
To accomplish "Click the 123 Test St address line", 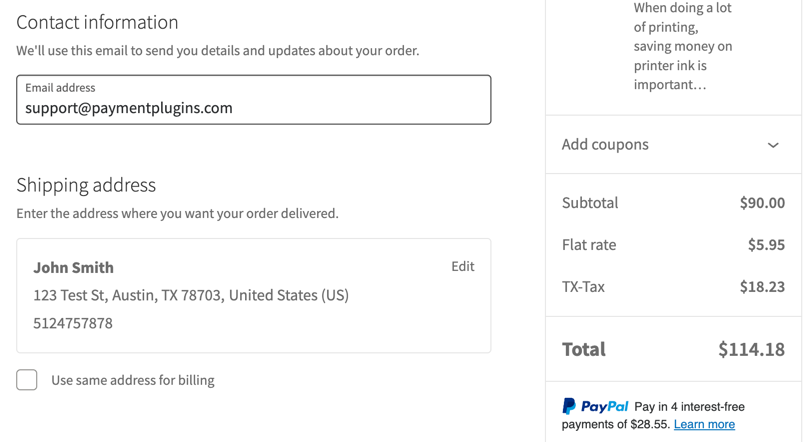I will (191, 295).
